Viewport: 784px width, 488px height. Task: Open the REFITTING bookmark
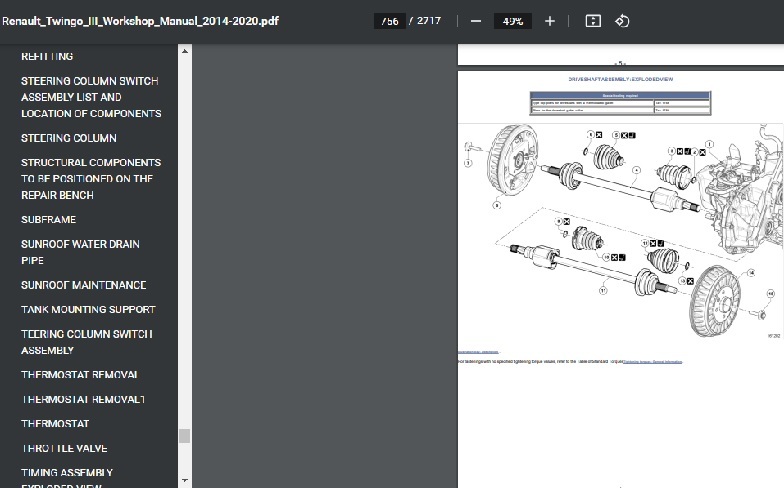pos(47,56)
